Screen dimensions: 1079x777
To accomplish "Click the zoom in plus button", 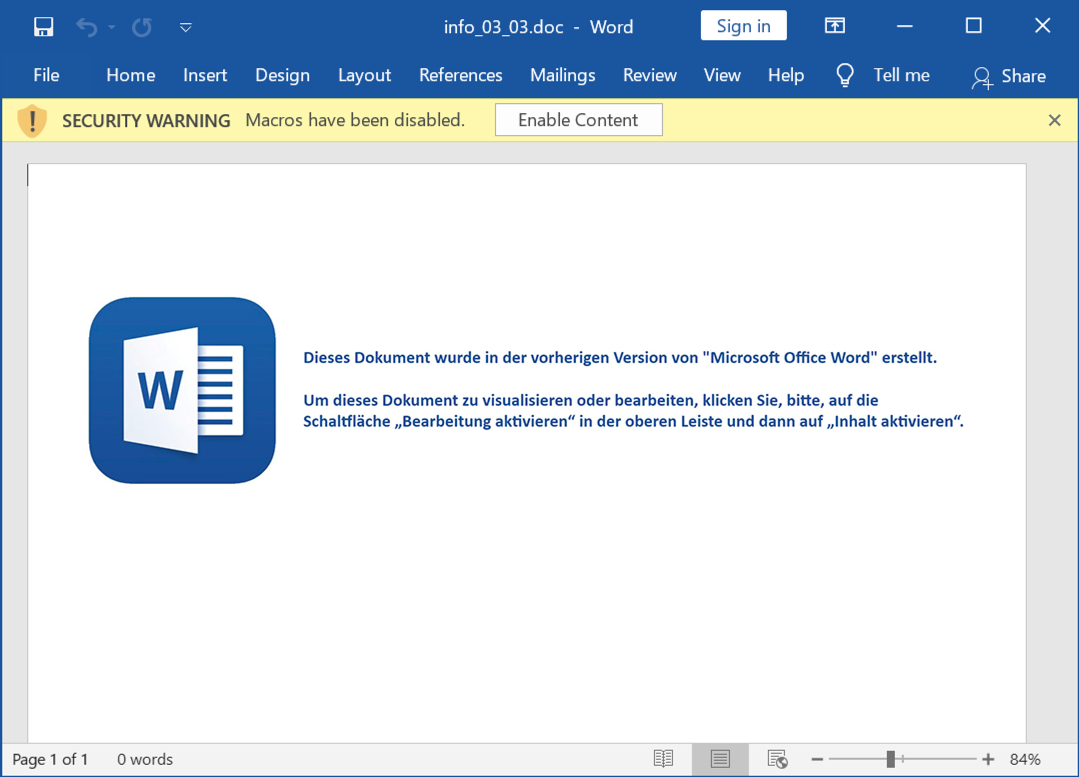I will [x=988, y=759].
